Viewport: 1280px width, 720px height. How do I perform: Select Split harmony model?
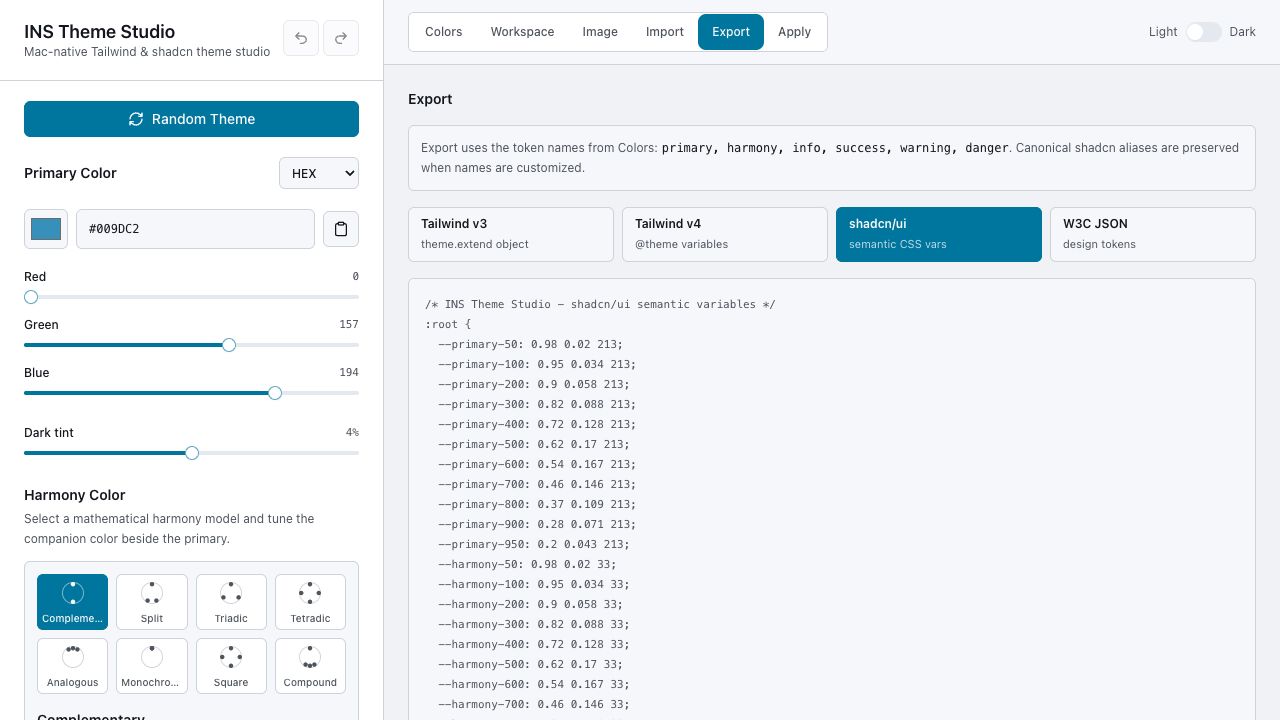pyautogui.click(x=152, y=602)
